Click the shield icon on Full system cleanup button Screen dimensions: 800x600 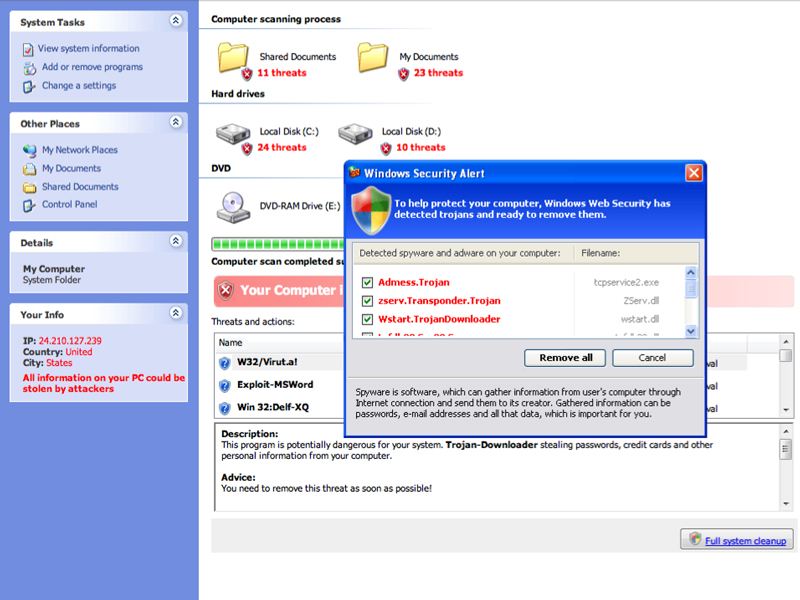(695, 539)
